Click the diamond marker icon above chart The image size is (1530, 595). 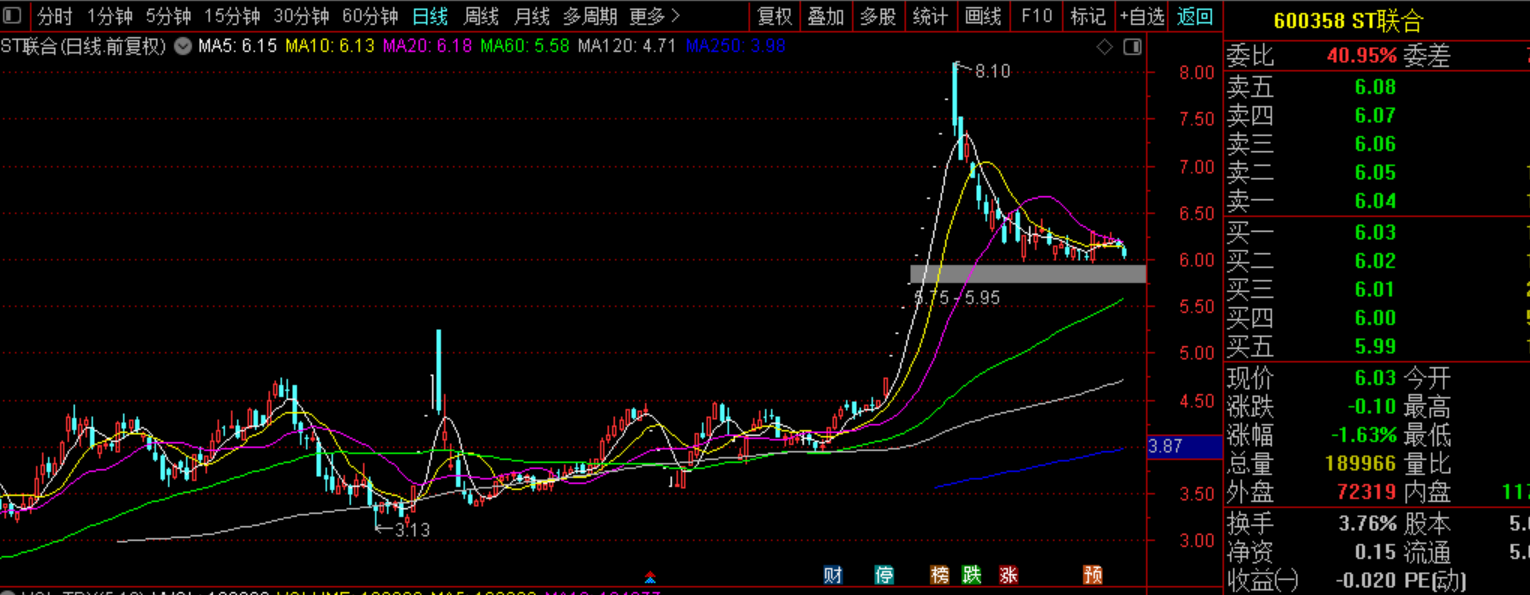pos(1105,47)
